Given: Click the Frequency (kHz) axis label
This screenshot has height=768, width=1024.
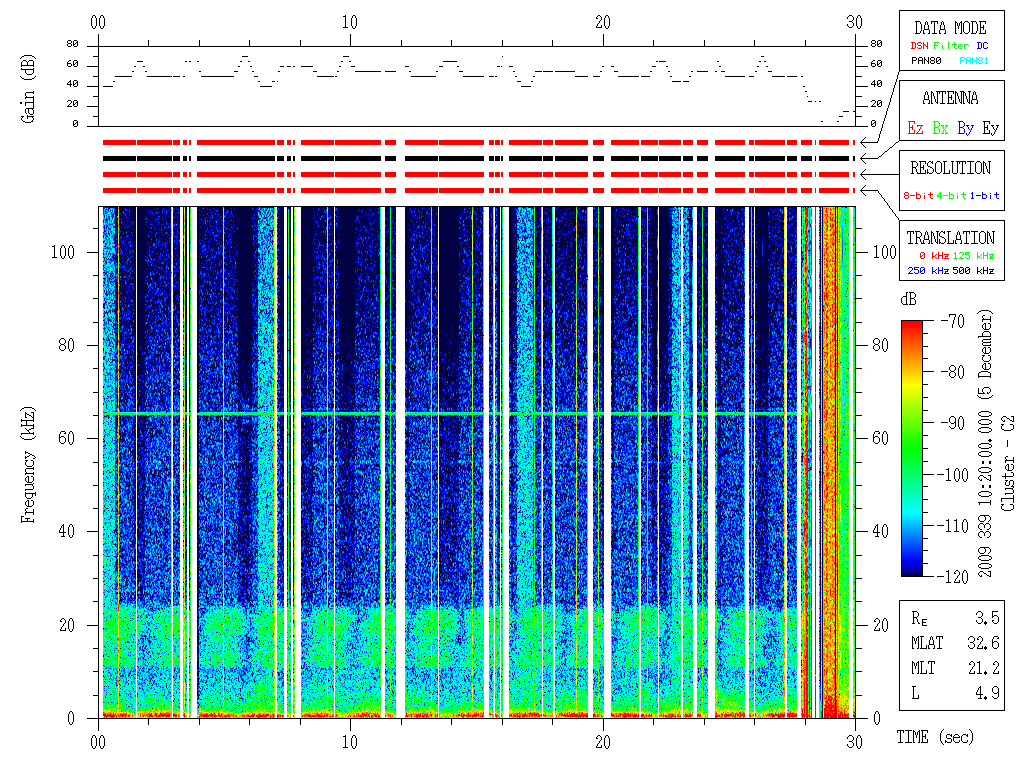Looking at the screenshot, I should (x=30, y=462).
